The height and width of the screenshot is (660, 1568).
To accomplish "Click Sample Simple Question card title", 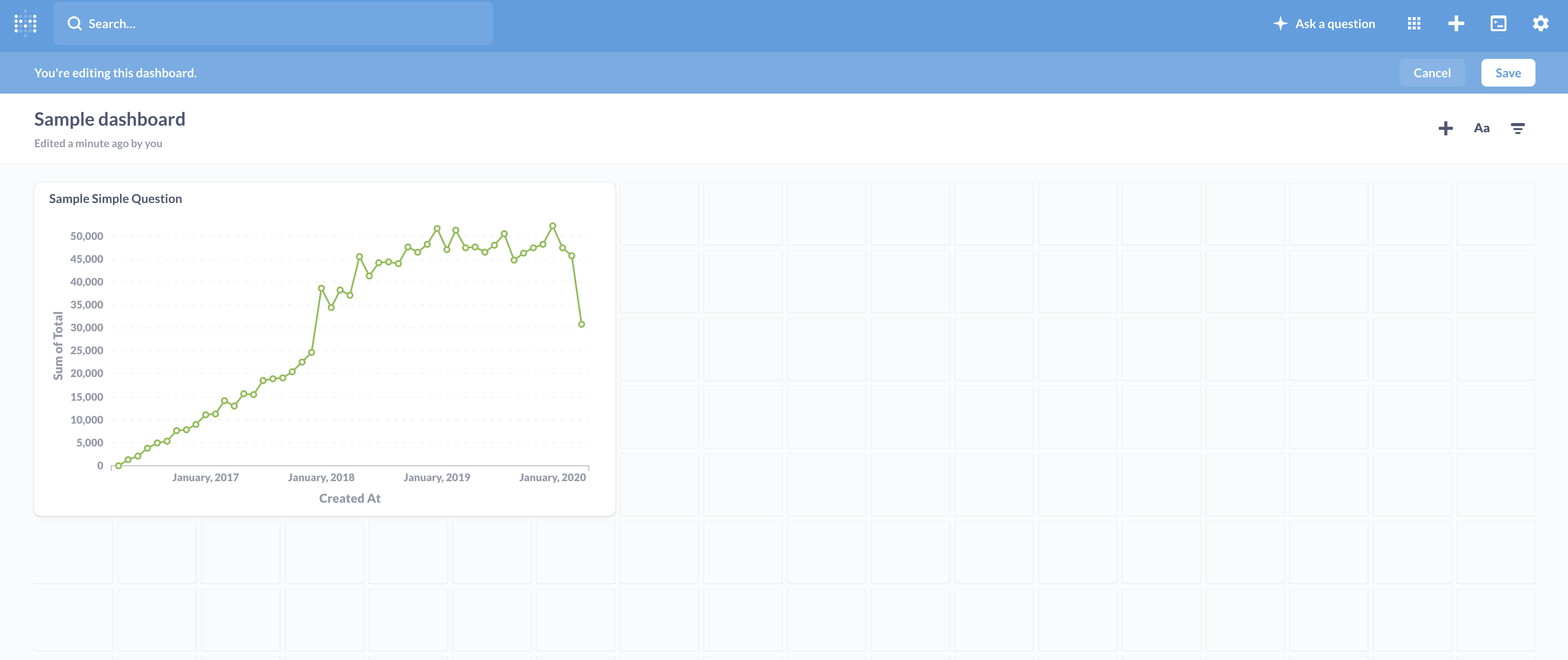I will tap(115, 199).
